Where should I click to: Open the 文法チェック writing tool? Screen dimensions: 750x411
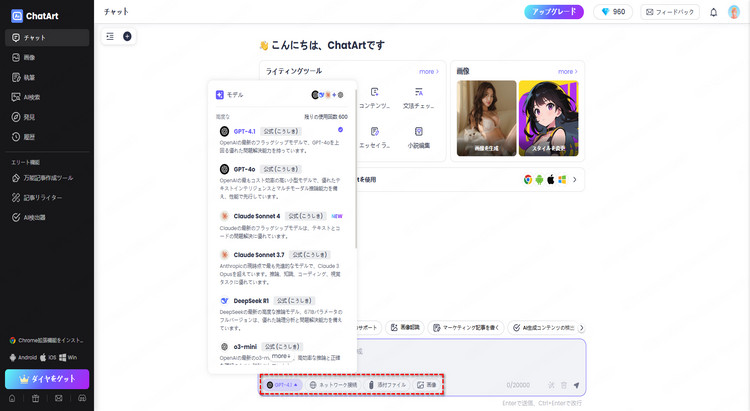tap(419, 98)
